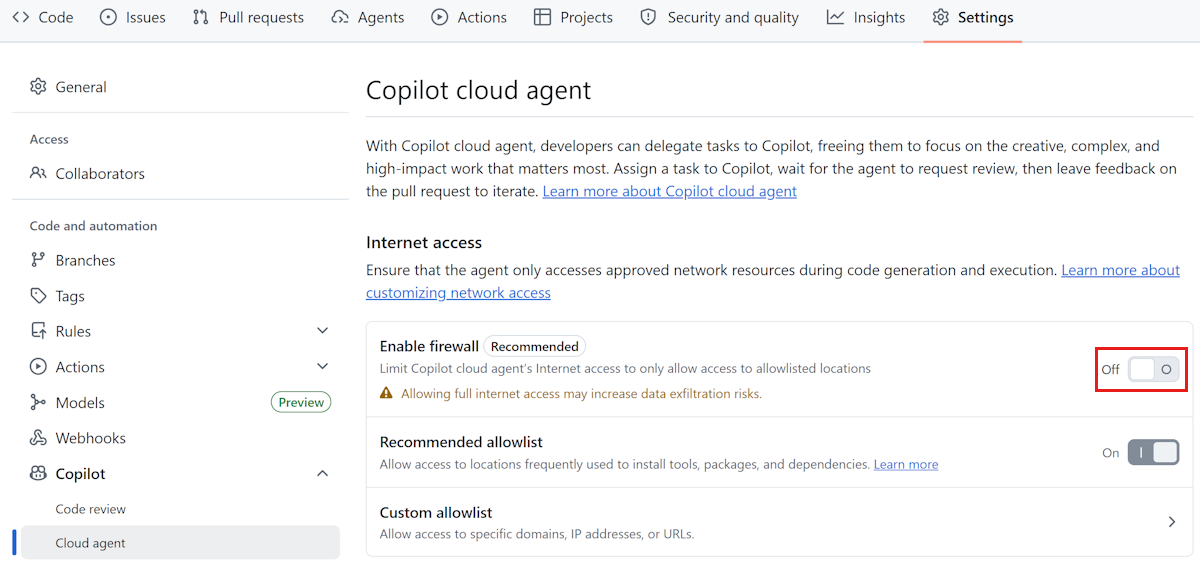This screenshot has width=1200, height=565.
Task: Click the branch icon beside Branches
Action: 38,260
